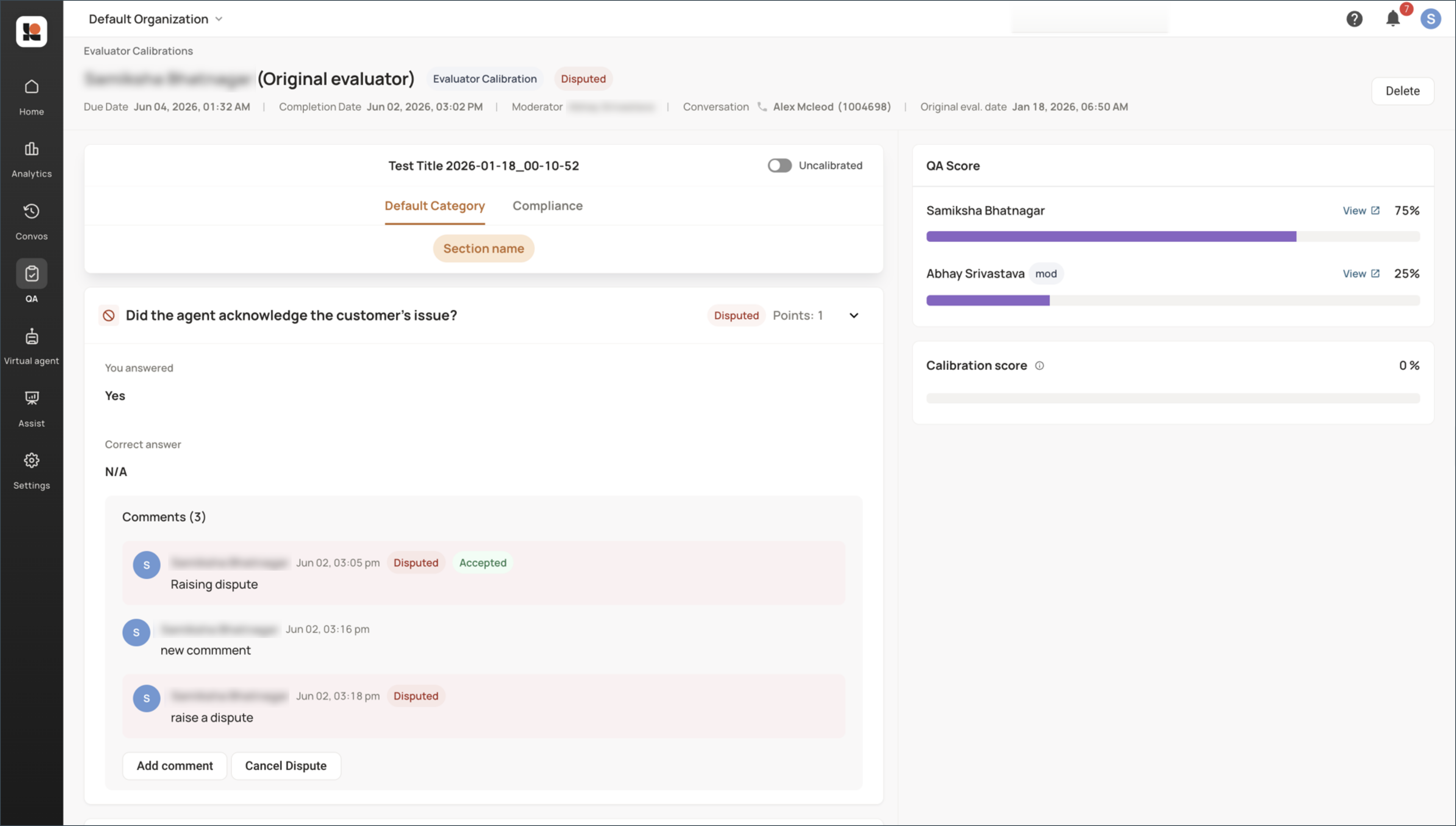Toggle the Uncalibrated switch

click(780, 166)
